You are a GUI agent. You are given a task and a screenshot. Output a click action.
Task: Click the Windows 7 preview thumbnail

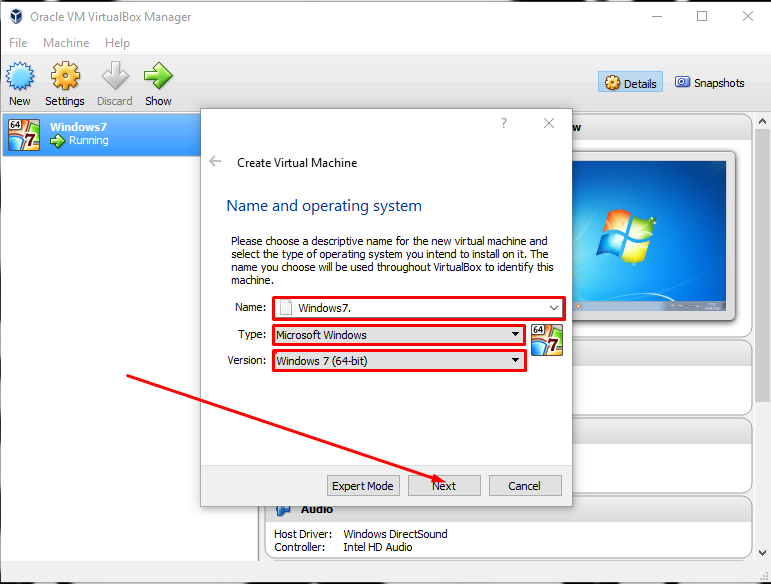(649, 236)
